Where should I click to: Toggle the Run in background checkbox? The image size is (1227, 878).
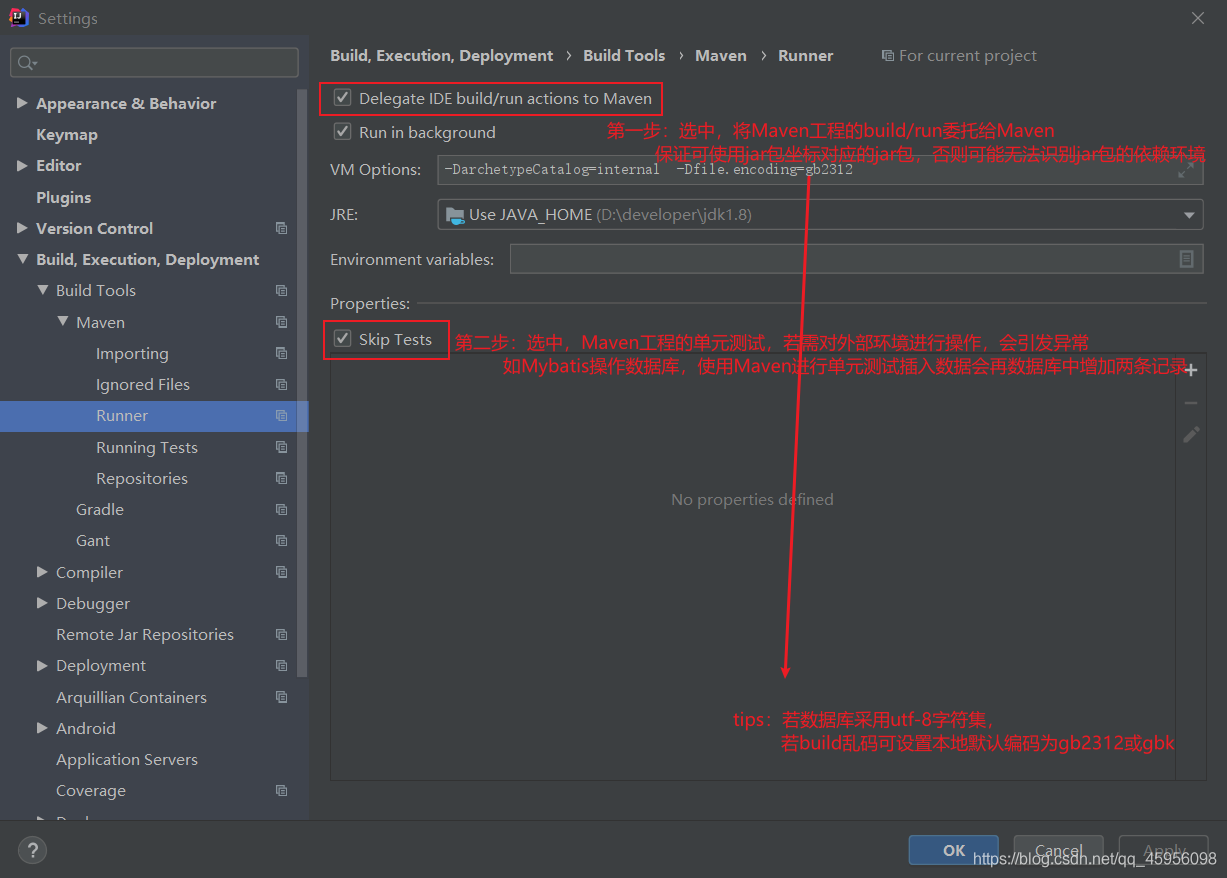click(343, 132)
